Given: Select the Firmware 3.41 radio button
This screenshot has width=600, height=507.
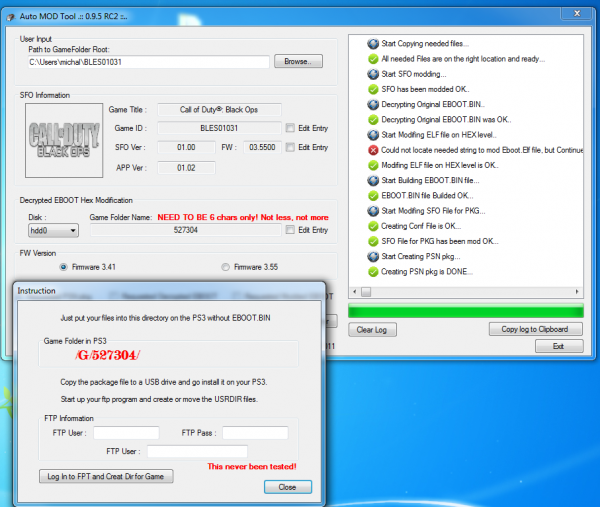Looking at the screenshot, I should [x=64, y=267].
